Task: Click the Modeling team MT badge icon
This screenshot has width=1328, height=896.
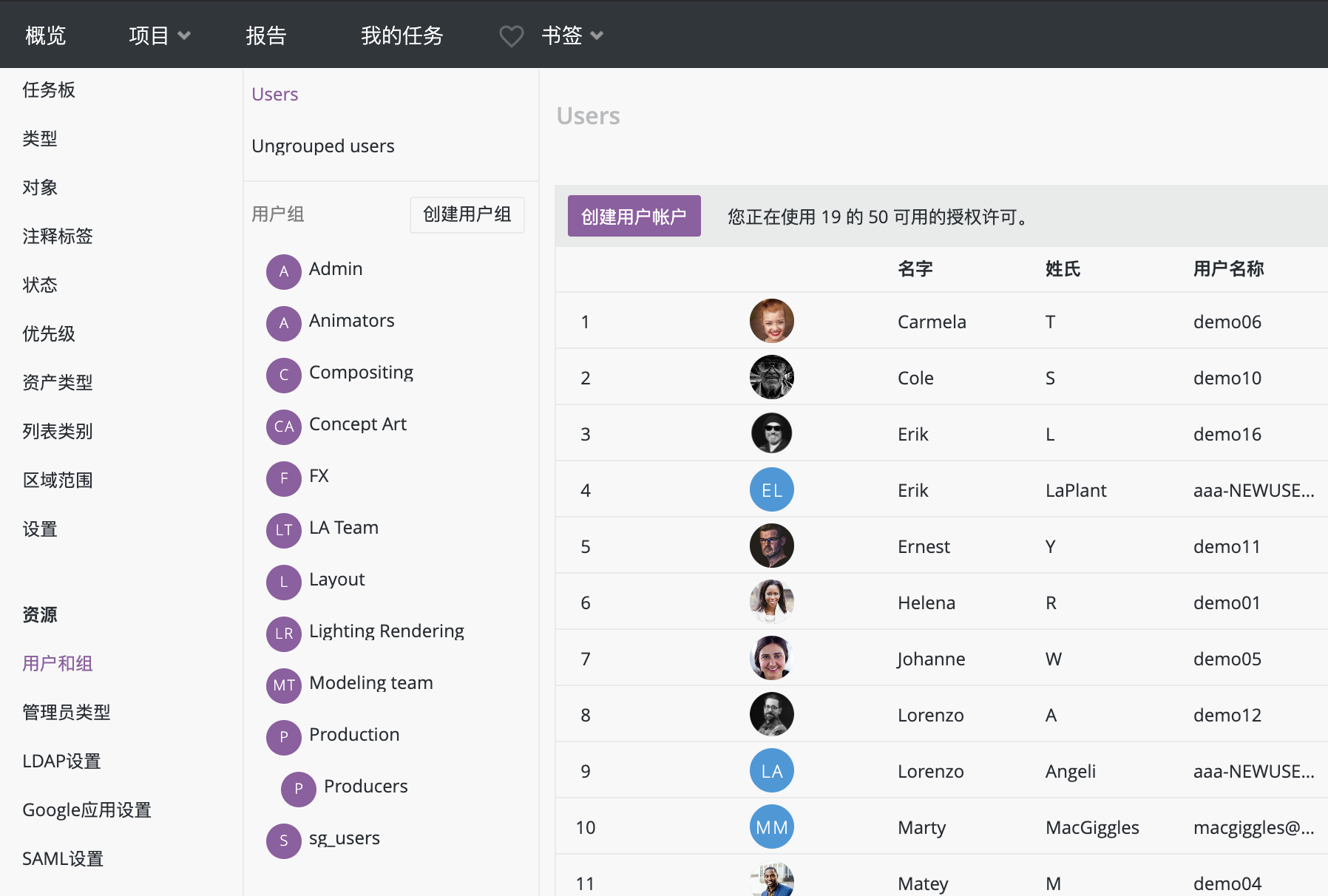Action: click(x=283, y=685)
